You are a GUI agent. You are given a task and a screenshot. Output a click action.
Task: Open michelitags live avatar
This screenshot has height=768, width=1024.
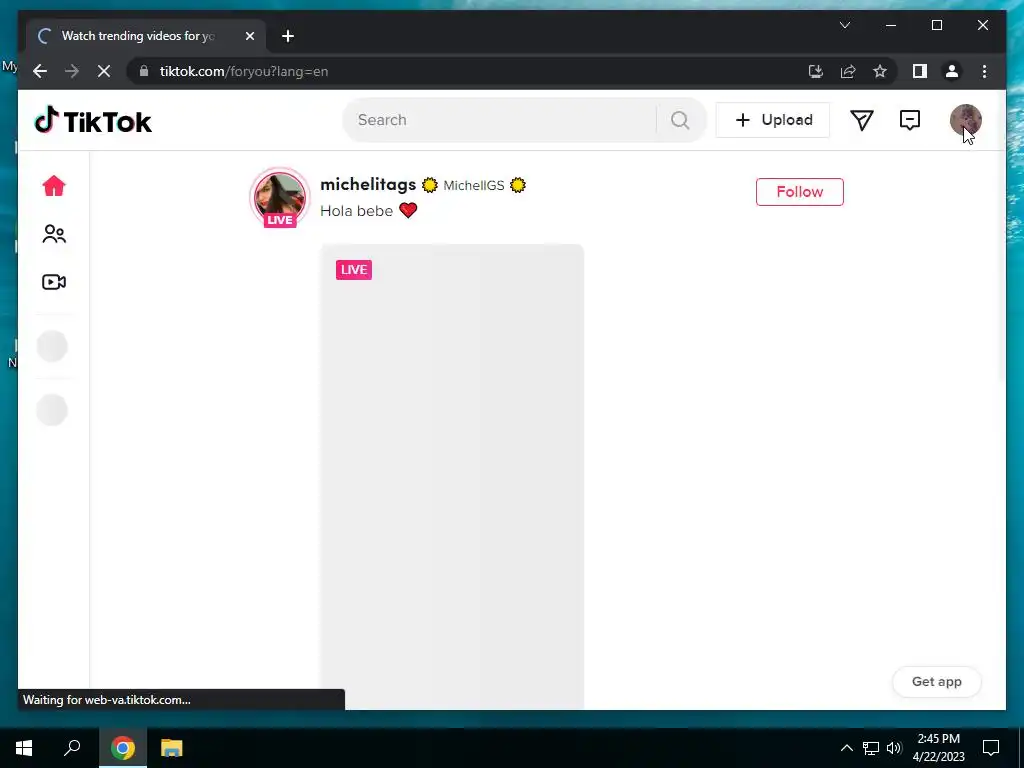pos(280,198)
